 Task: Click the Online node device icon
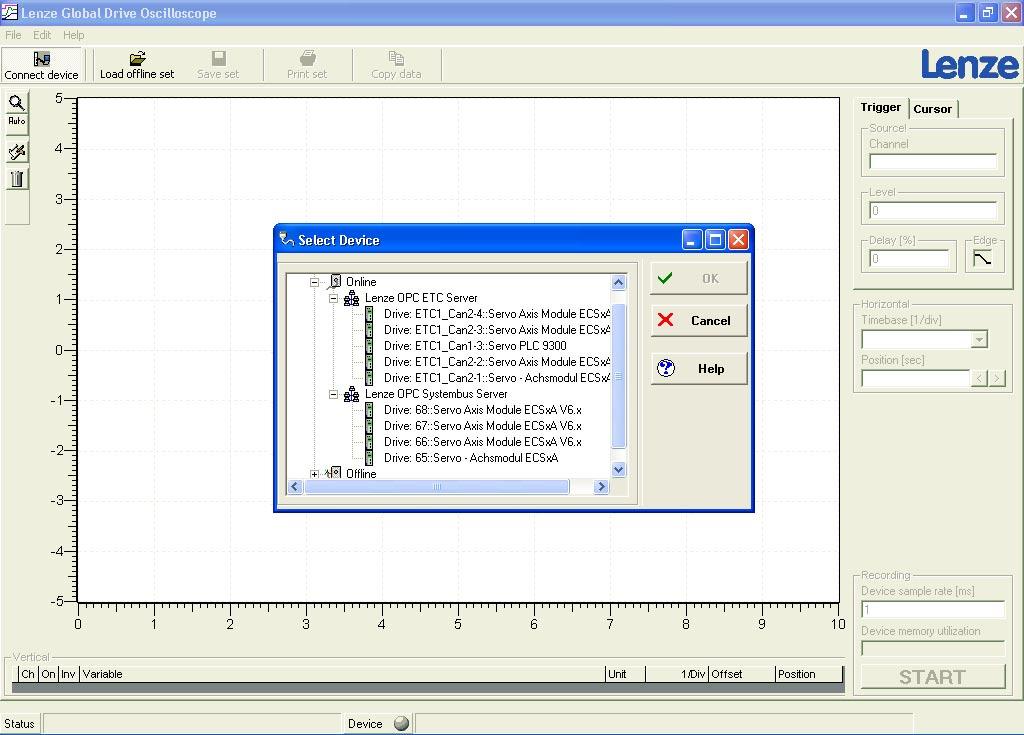334,282
